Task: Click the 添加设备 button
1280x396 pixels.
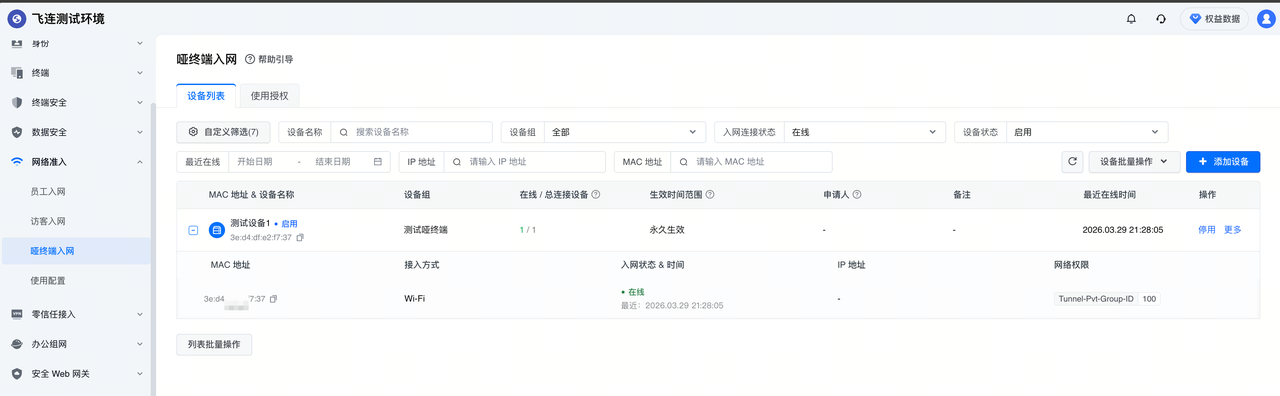Action: [x=1223, y=161]
